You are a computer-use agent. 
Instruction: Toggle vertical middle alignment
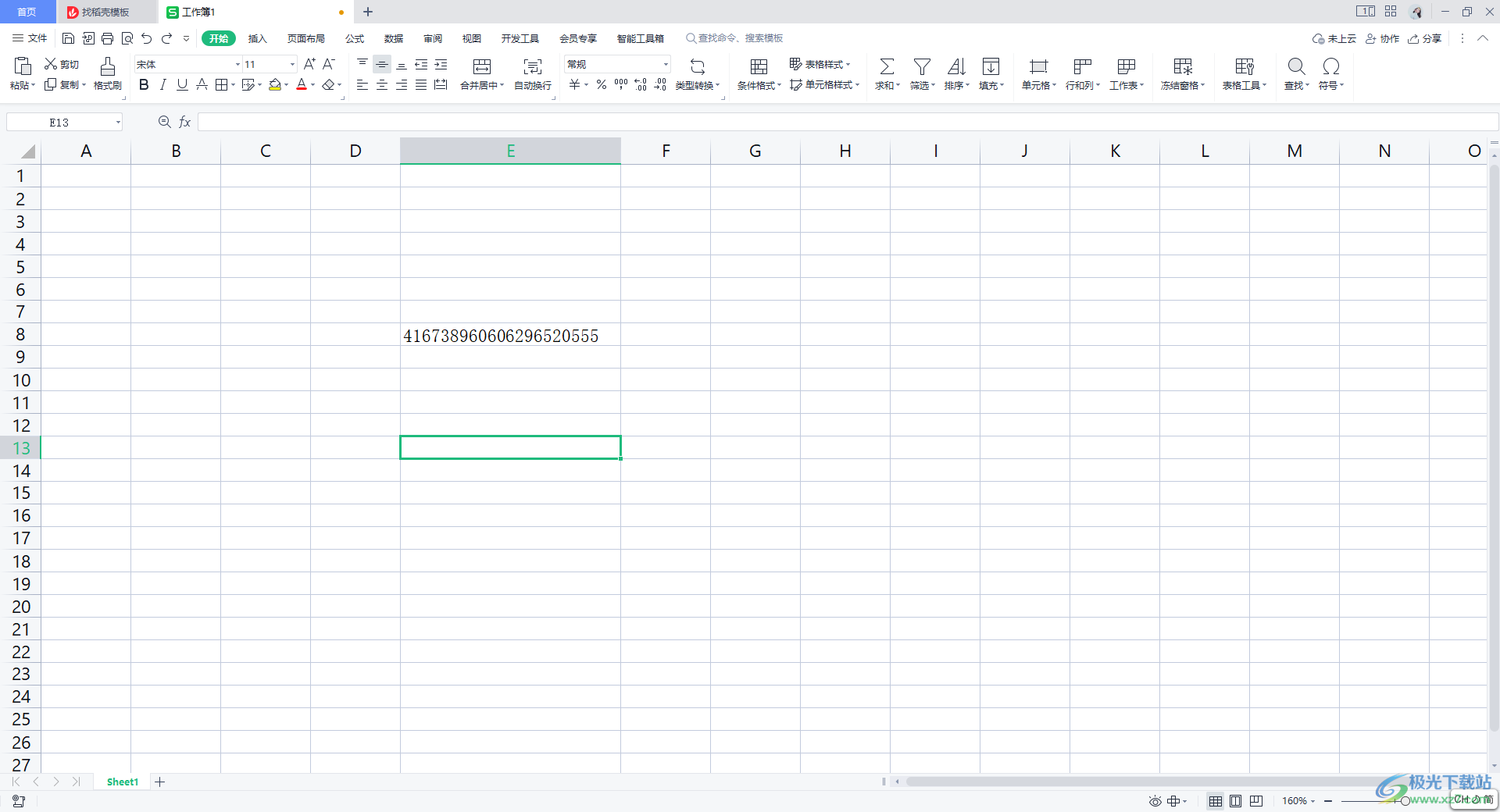382,64
